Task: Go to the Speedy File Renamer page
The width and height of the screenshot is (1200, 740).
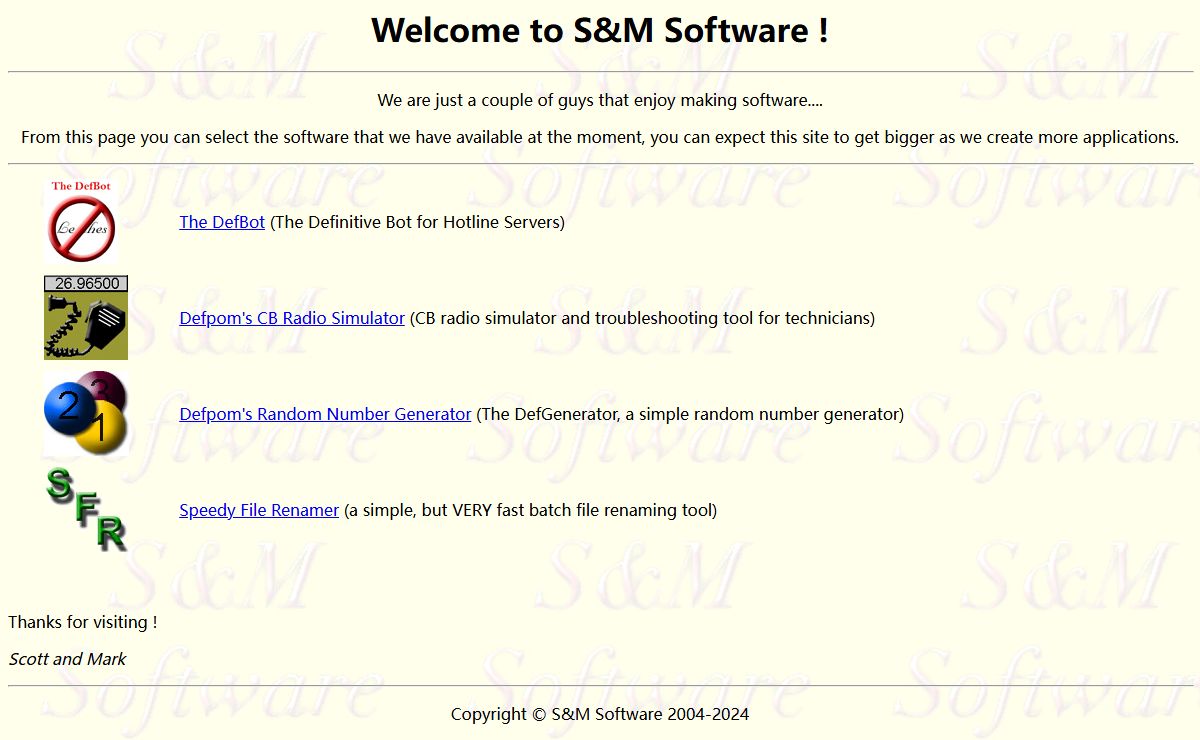Action: [259, 510]
